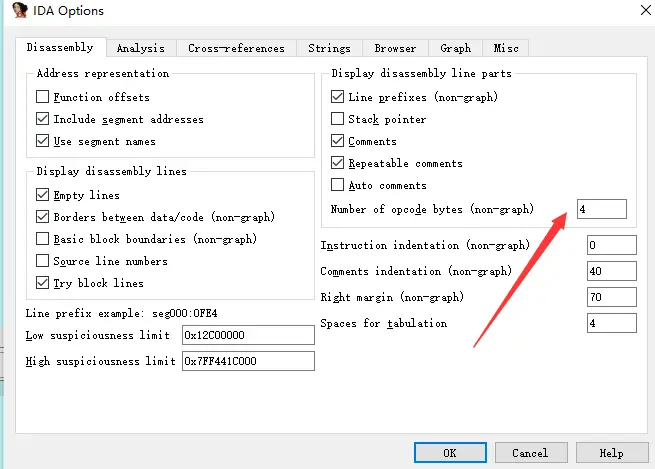This screenshot has width=655, height=469.
Task: Uncheck the Comments checkbox
Action: (338, 141)
